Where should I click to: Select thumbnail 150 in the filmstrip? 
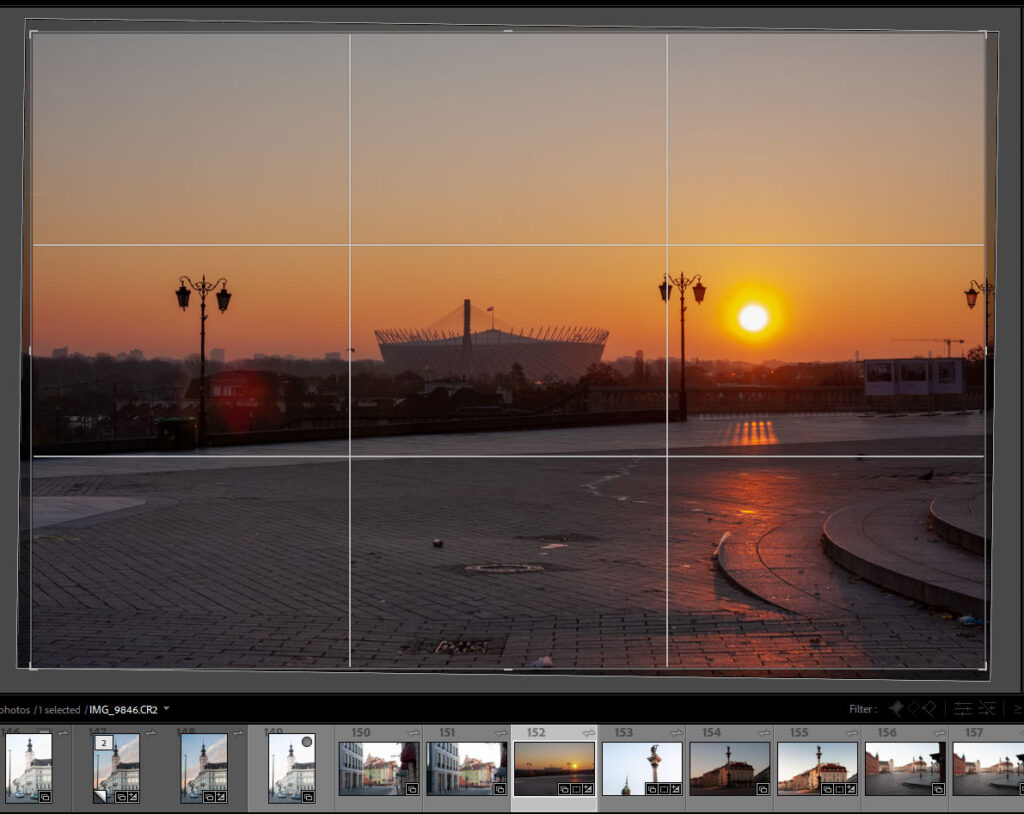pos(379,768)
